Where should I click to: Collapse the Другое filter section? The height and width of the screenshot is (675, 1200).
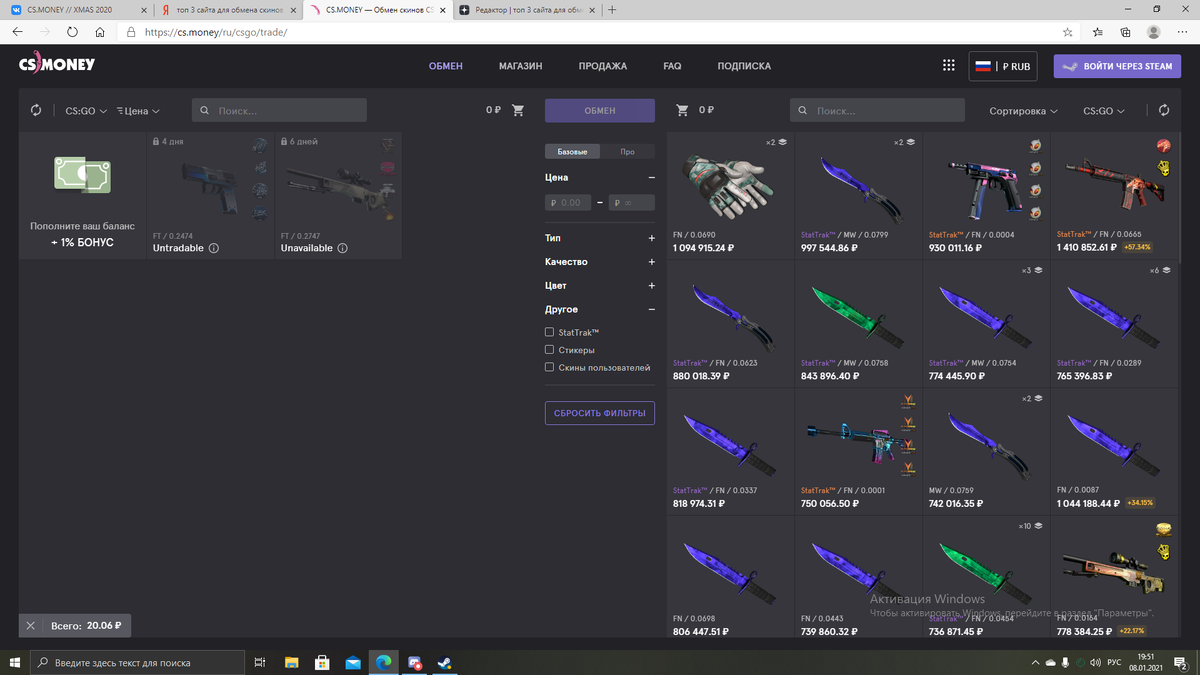(x=651, y=310)
